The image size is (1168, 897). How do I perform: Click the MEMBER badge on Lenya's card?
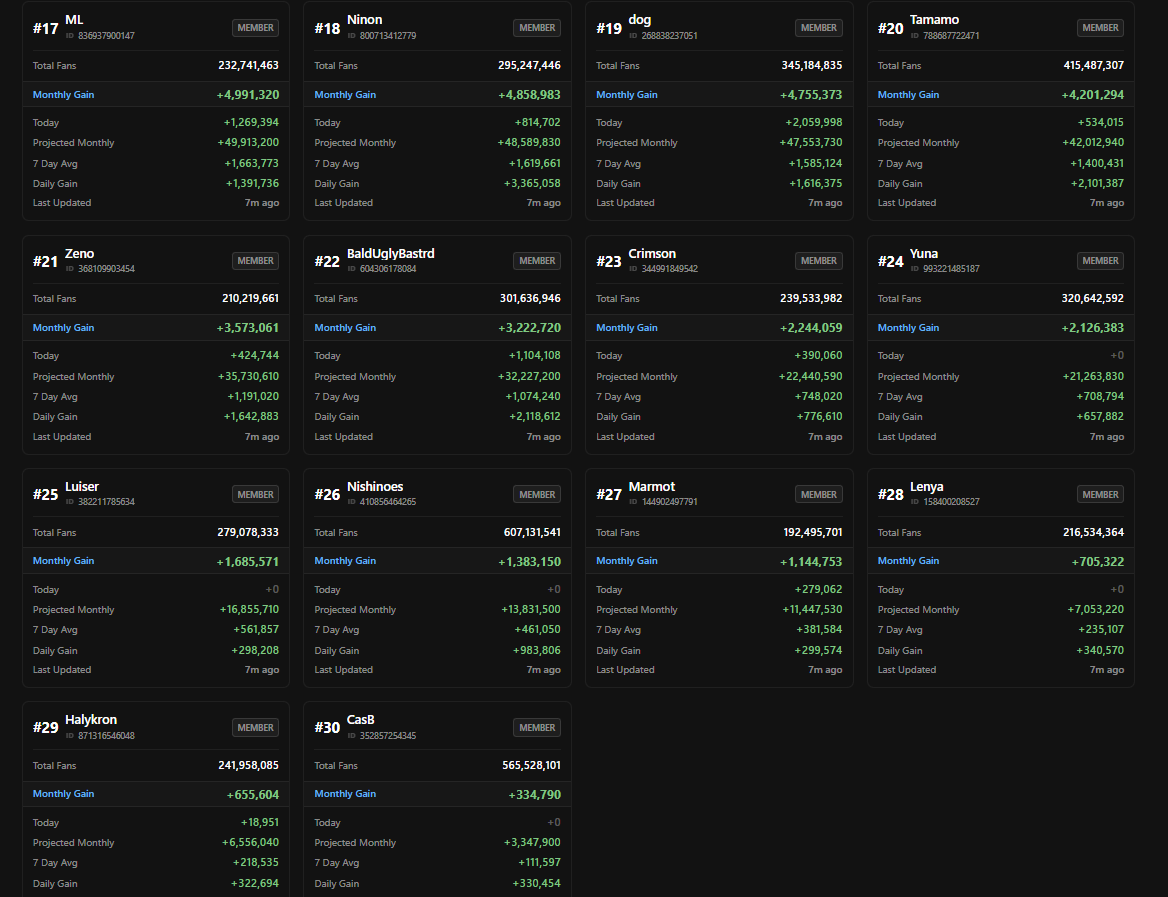(x=1100, y=495)
